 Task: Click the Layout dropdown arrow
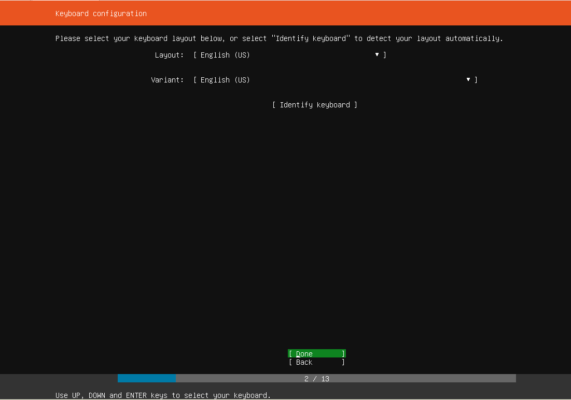[377, 55]
